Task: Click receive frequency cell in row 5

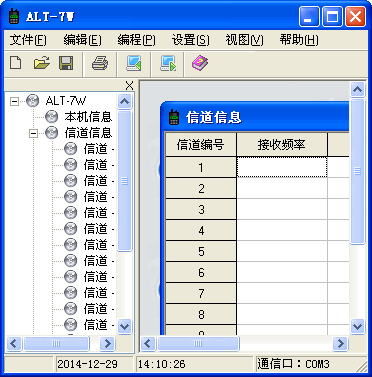Action: pos(282,252)
